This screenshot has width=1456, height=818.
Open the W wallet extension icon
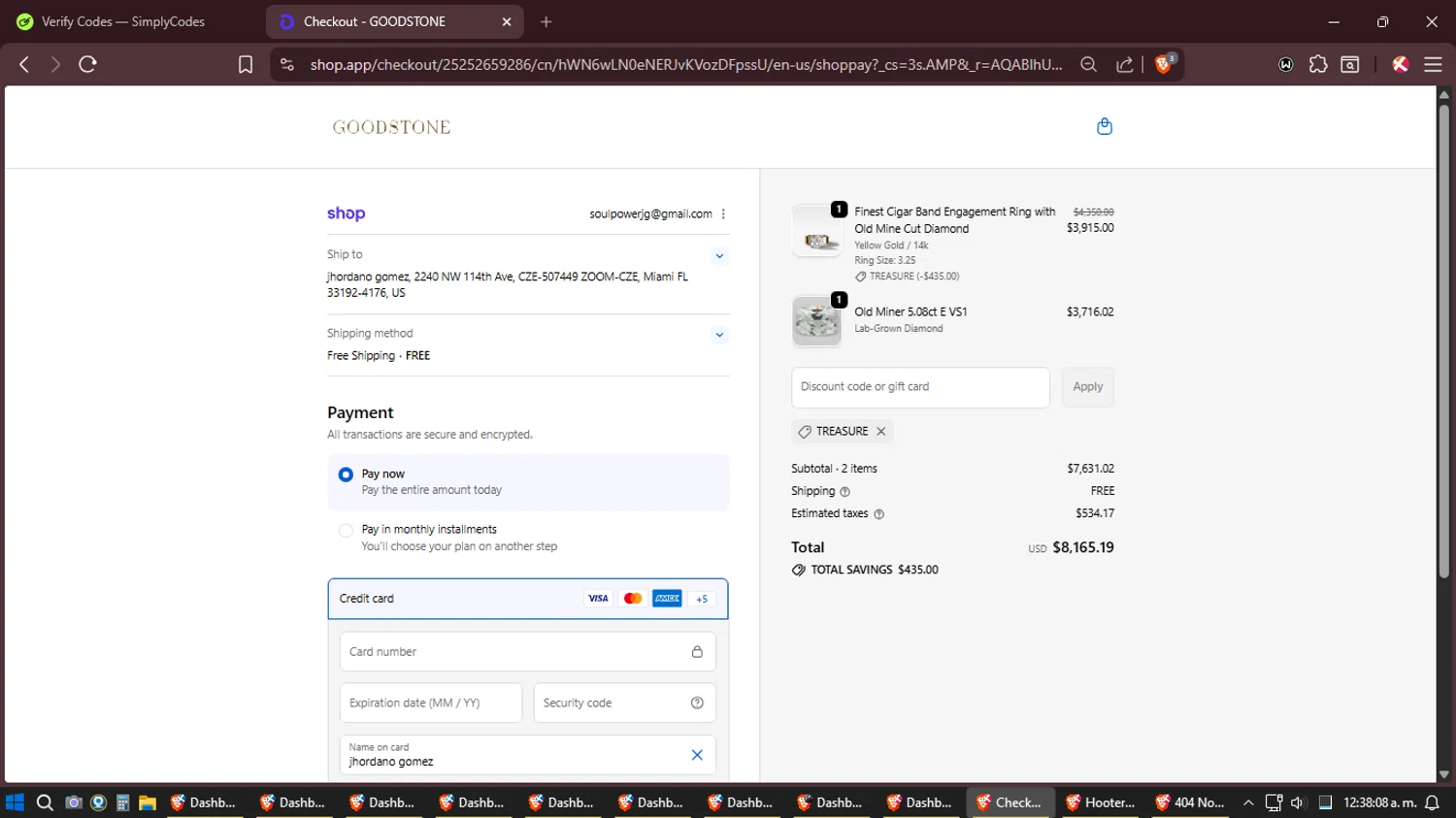[x=1286, y=64]
